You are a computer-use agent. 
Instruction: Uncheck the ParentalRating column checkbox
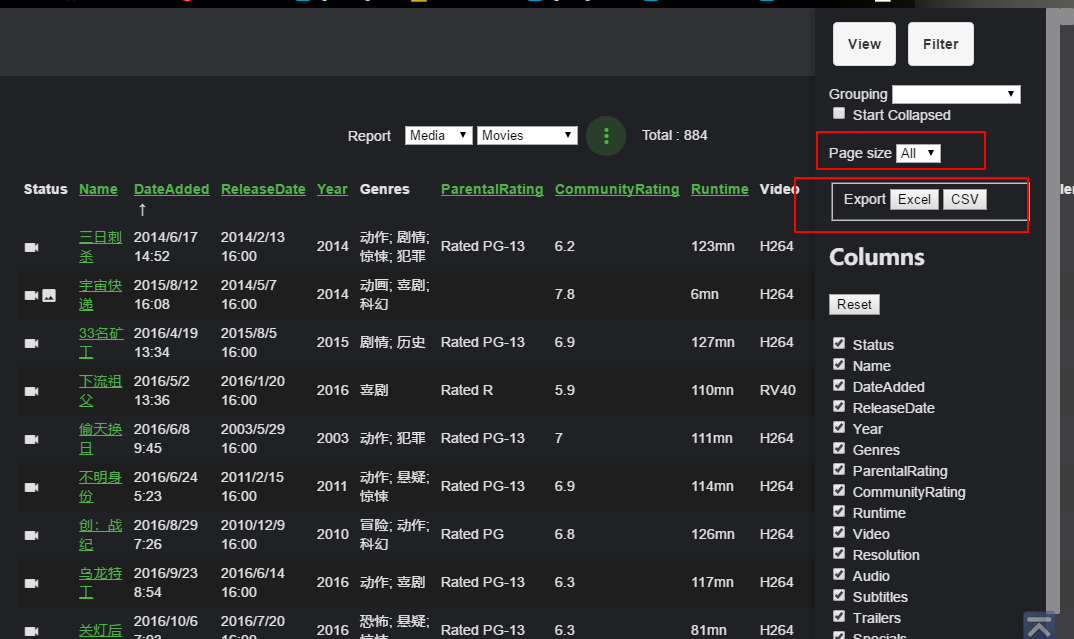pyautogui.click(x=839, y=470)
